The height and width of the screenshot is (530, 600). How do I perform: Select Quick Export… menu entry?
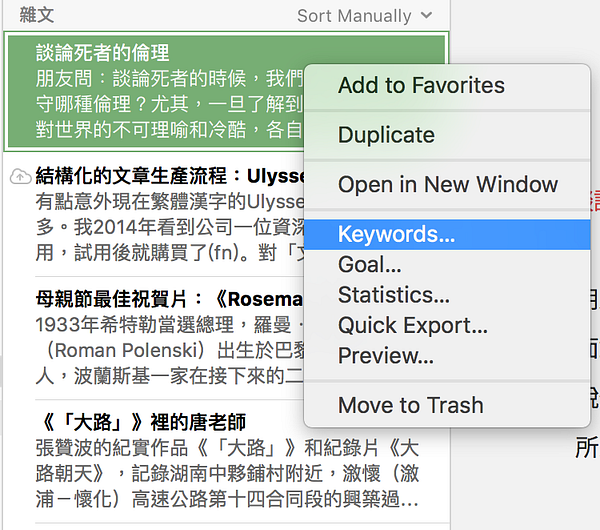tap(412, 325)
